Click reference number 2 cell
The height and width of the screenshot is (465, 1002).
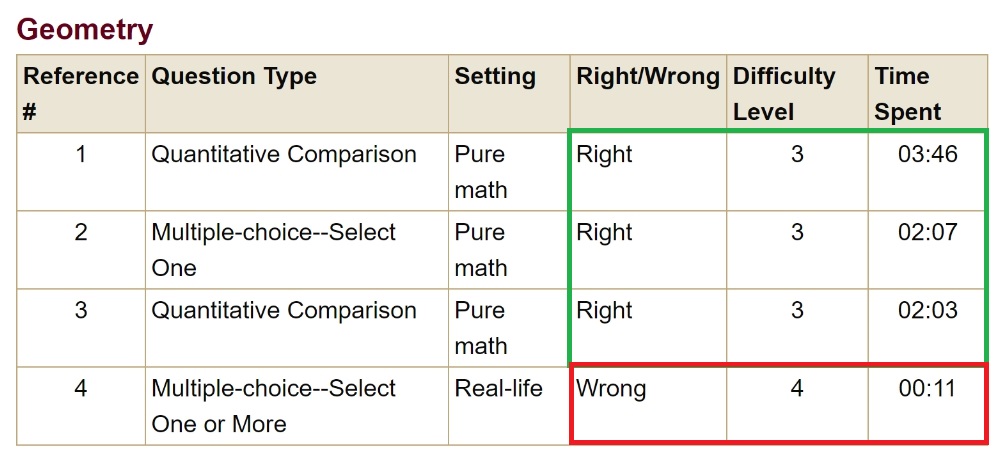[x=81, y=233]
